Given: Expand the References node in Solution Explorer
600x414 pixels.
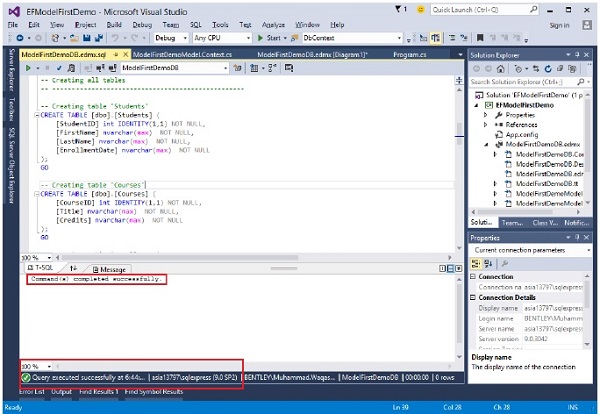Looking at the screenshot, I should click(485, 123).
